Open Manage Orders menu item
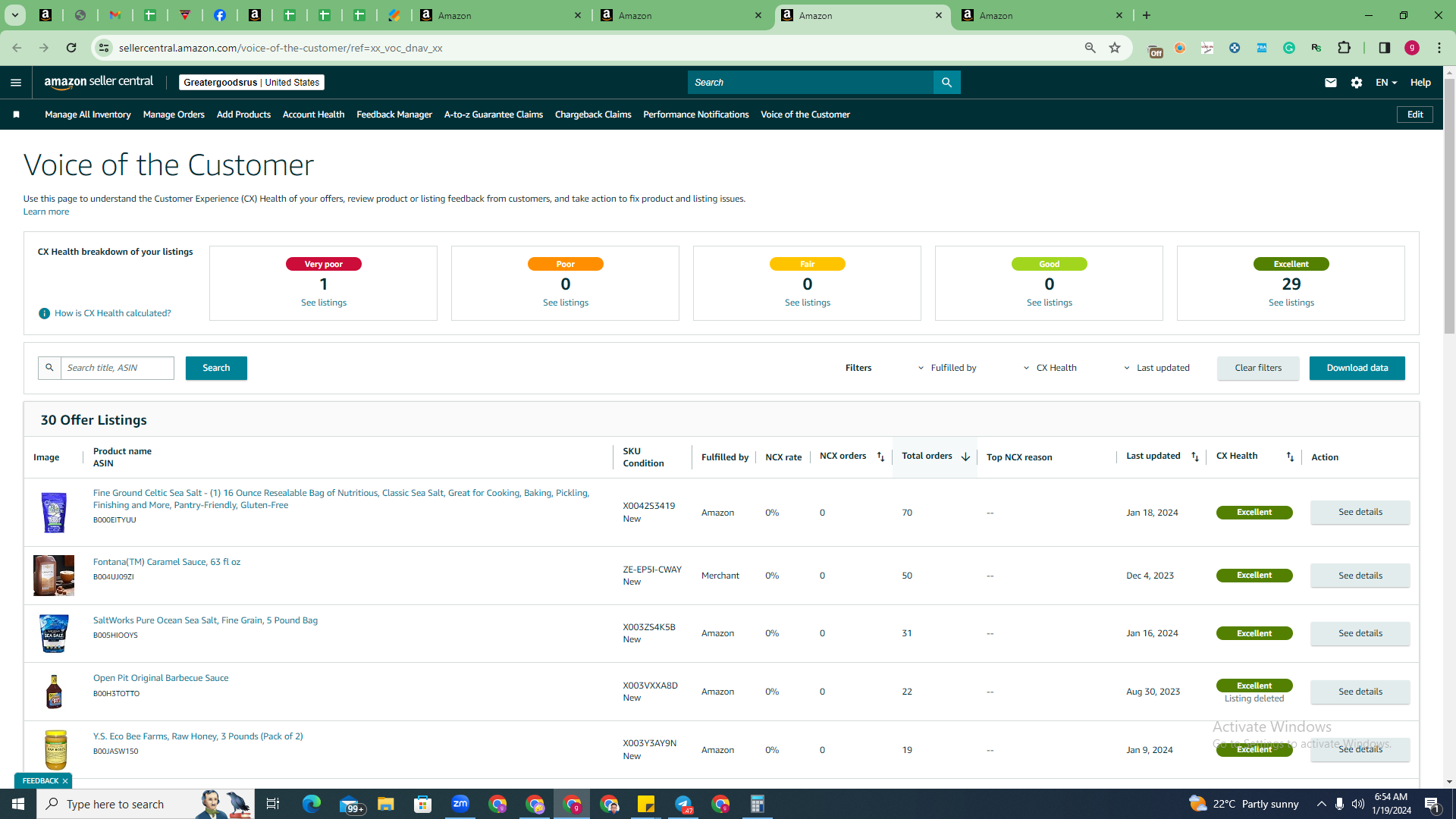Viewport: 1456px width, 819px height. [174, 115]
